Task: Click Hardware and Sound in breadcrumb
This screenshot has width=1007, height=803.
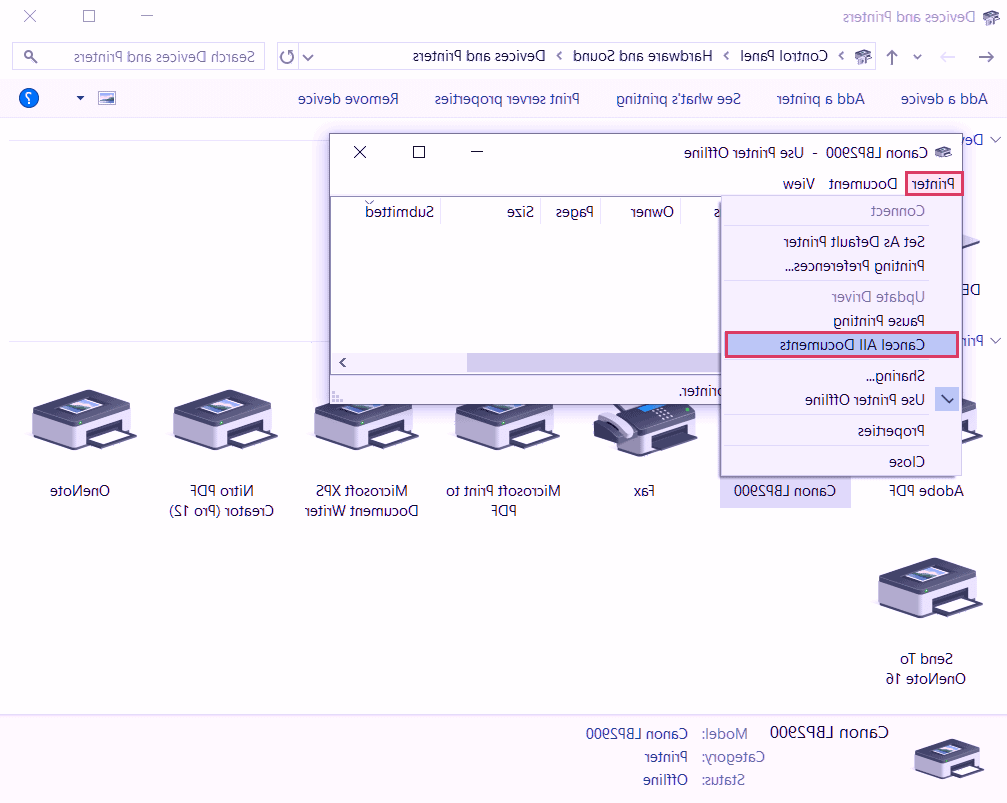Action: [643, 57]
